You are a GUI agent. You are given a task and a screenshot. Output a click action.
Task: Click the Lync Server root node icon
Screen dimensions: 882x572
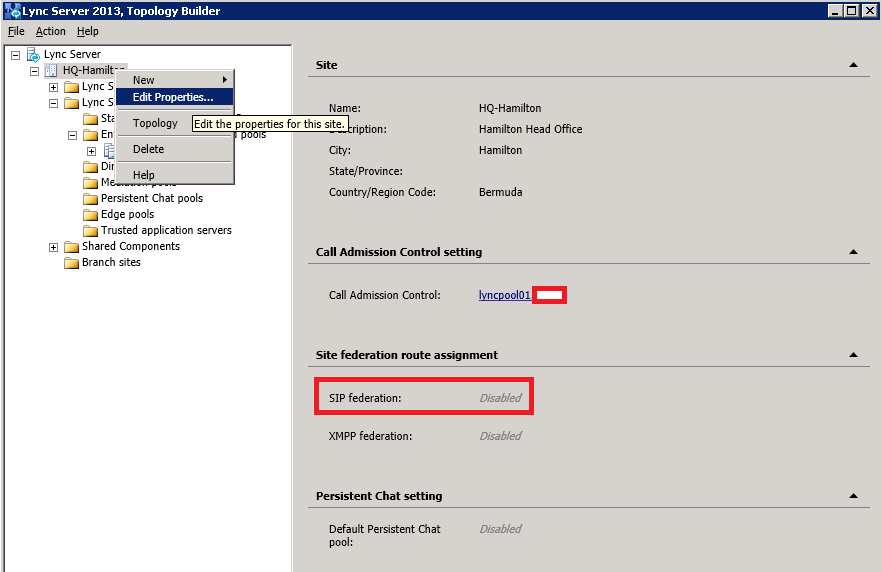33,54
